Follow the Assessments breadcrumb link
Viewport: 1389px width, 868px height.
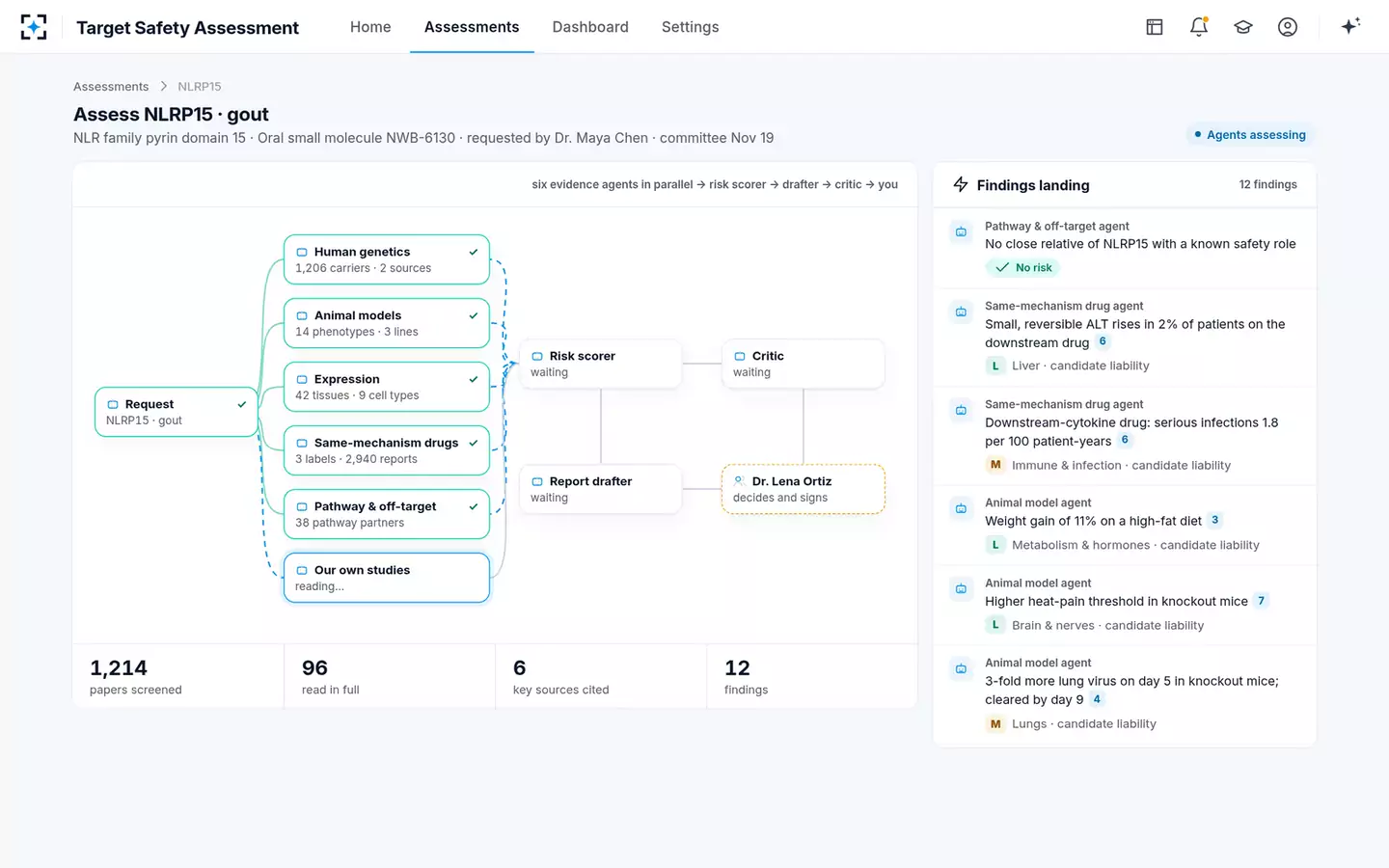(111, 87)
